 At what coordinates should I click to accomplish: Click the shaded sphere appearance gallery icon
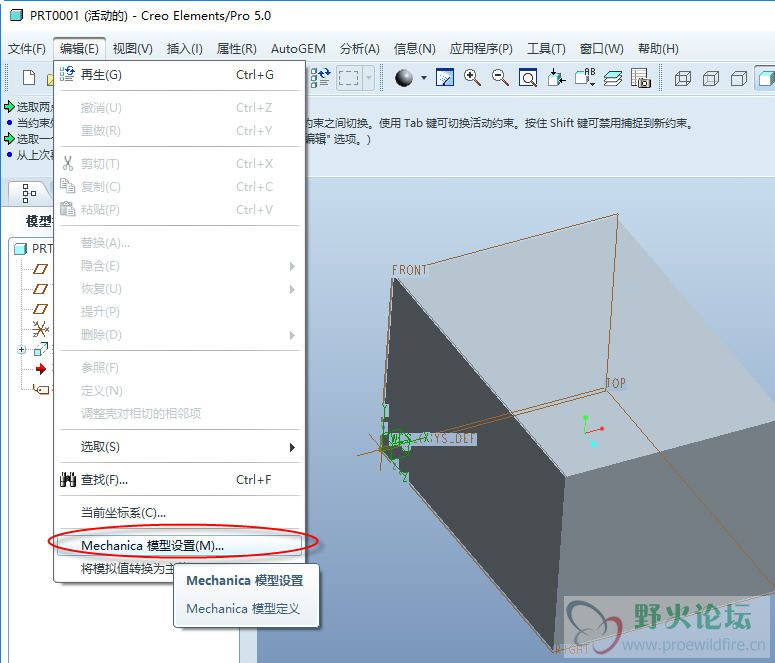pyautogui.click(x=404, y=78)
